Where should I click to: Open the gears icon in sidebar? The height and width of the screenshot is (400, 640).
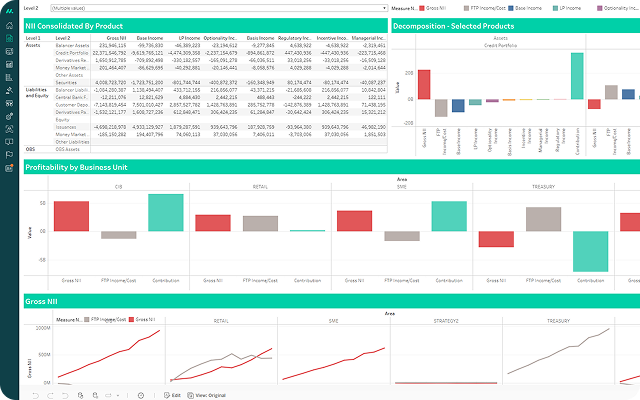[x=9, y=116]
